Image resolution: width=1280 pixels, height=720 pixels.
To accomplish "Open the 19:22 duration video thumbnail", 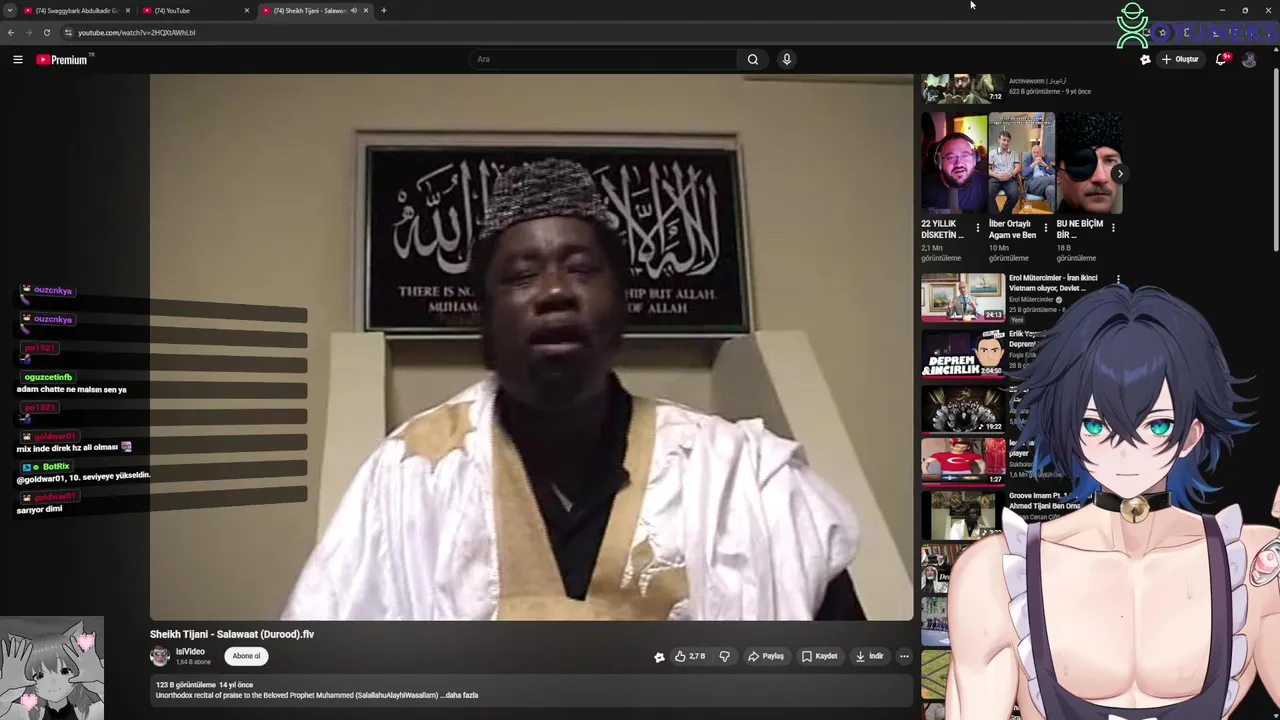I will coord(963,408).
